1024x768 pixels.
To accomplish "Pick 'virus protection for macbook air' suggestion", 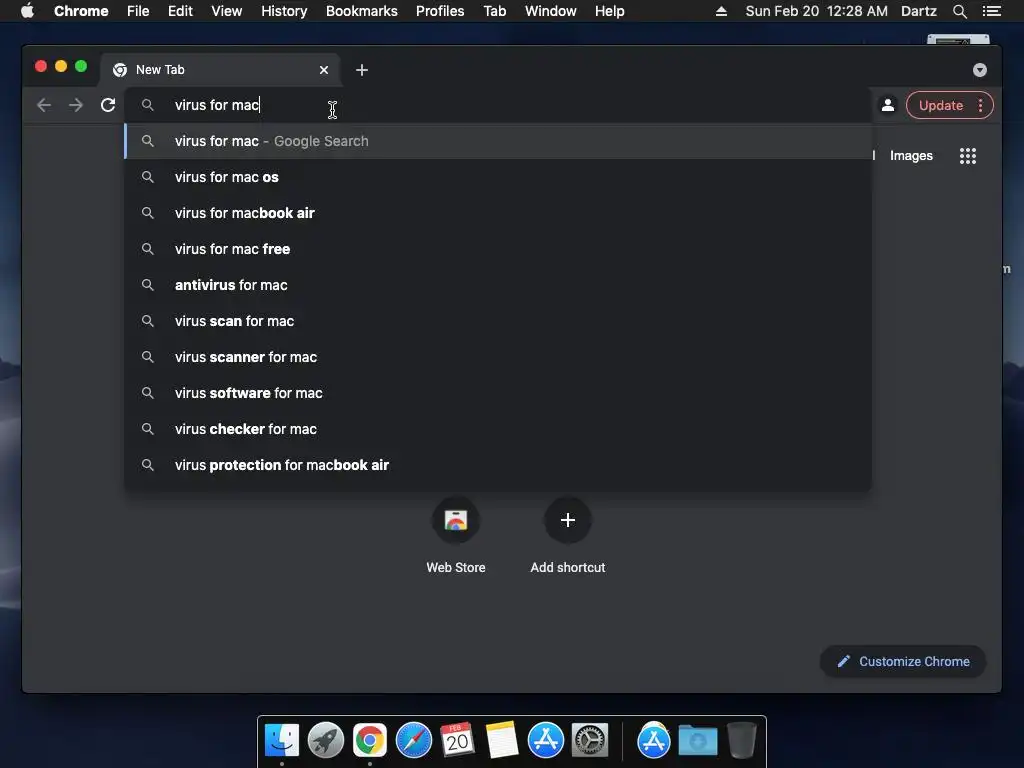I will [x=498, y=464].
